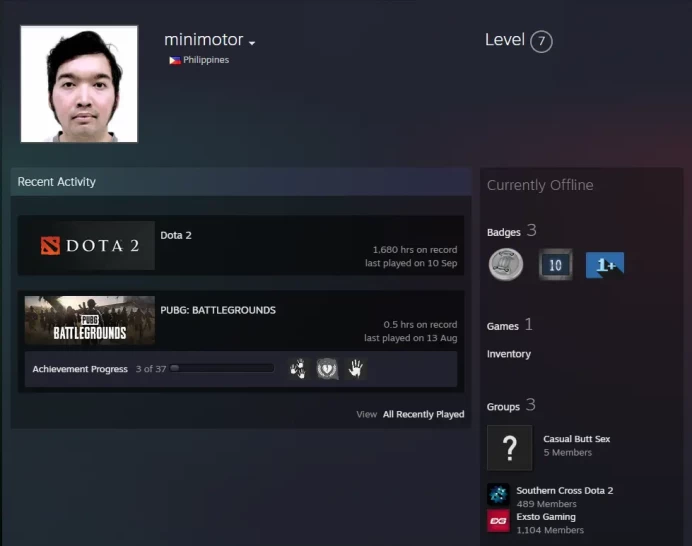The width and height of the screenshot is (692, 546).
Task: Click the 489 Members text
Action: [546, 504]
